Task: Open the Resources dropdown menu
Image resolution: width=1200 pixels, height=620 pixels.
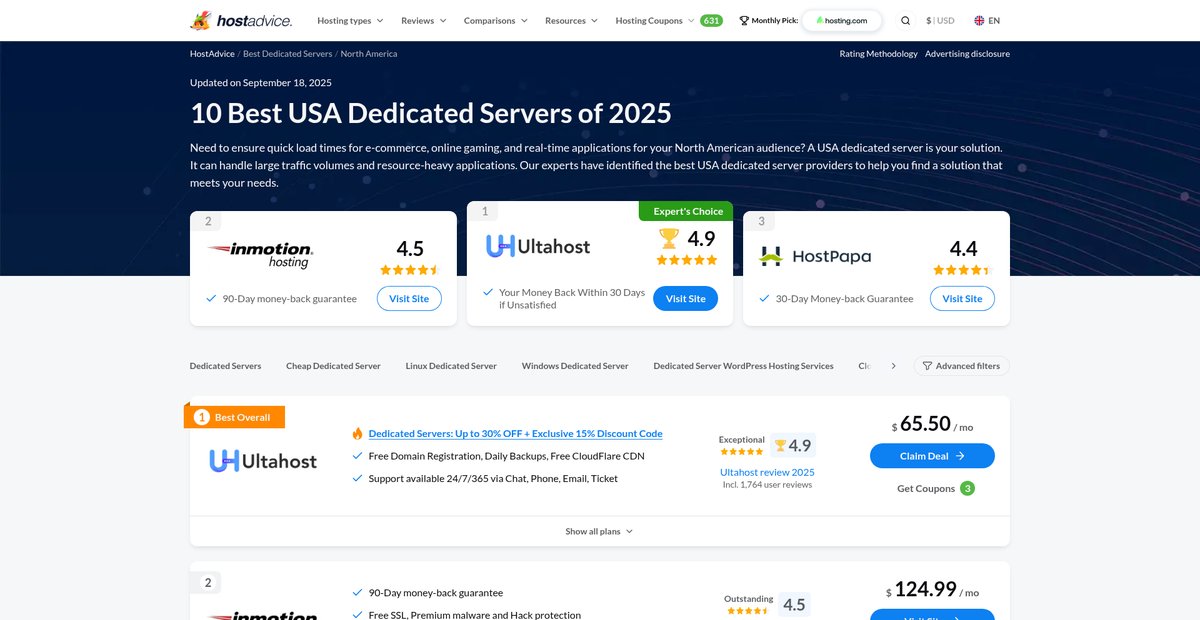Action: (x=571, y=20)
